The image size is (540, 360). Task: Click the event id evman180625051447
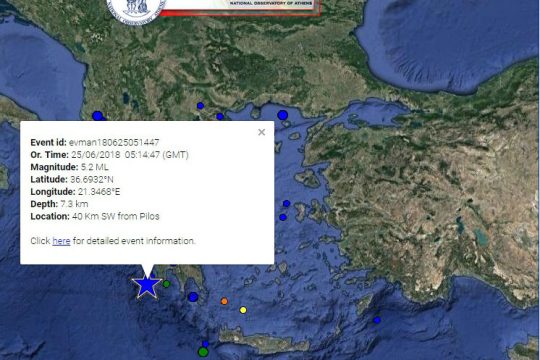click(114, 142)
